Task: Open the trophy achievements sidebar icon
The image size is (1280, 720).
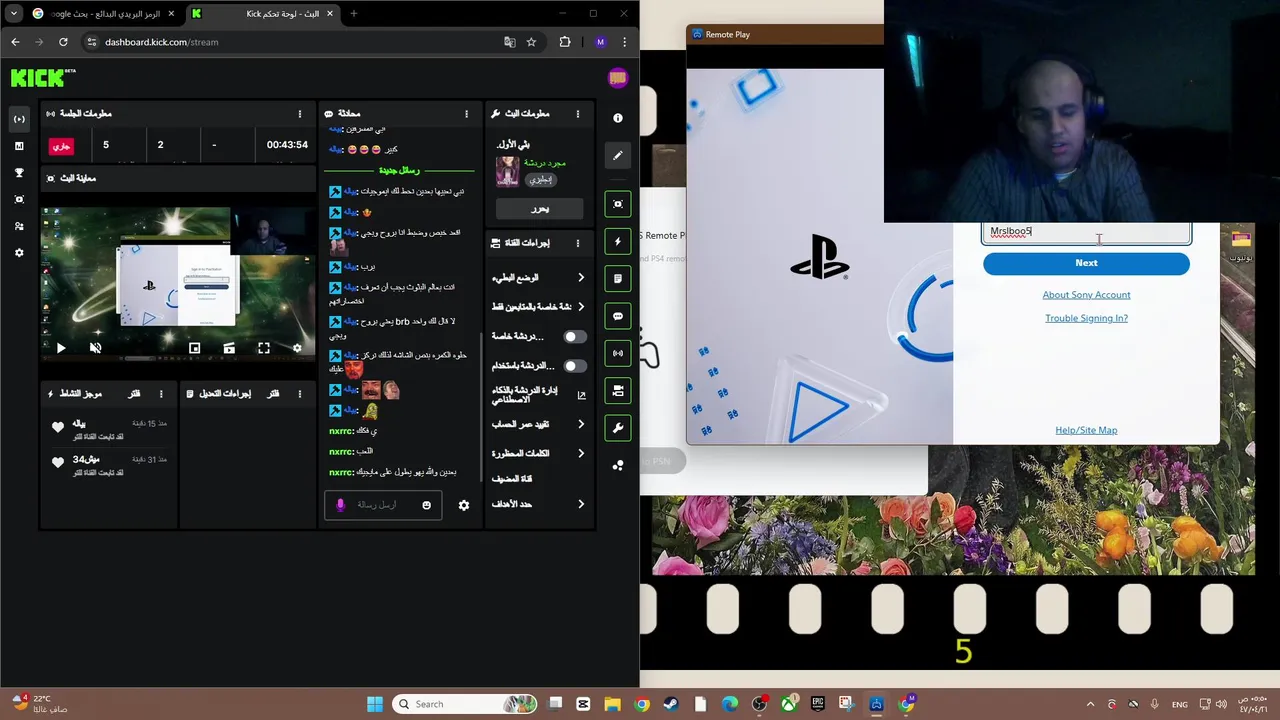Action: [19, 173]
